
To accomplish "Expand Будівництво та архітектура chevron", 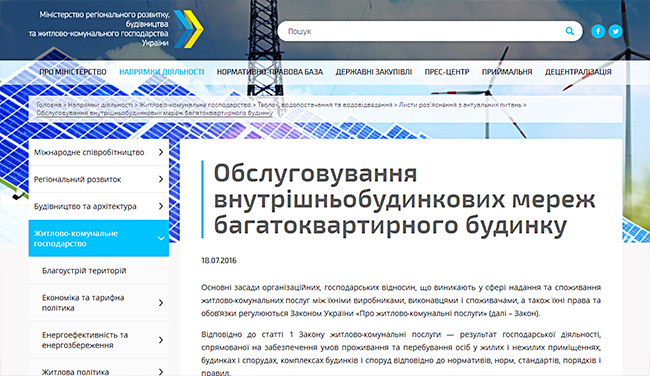I will click(161, 206).
